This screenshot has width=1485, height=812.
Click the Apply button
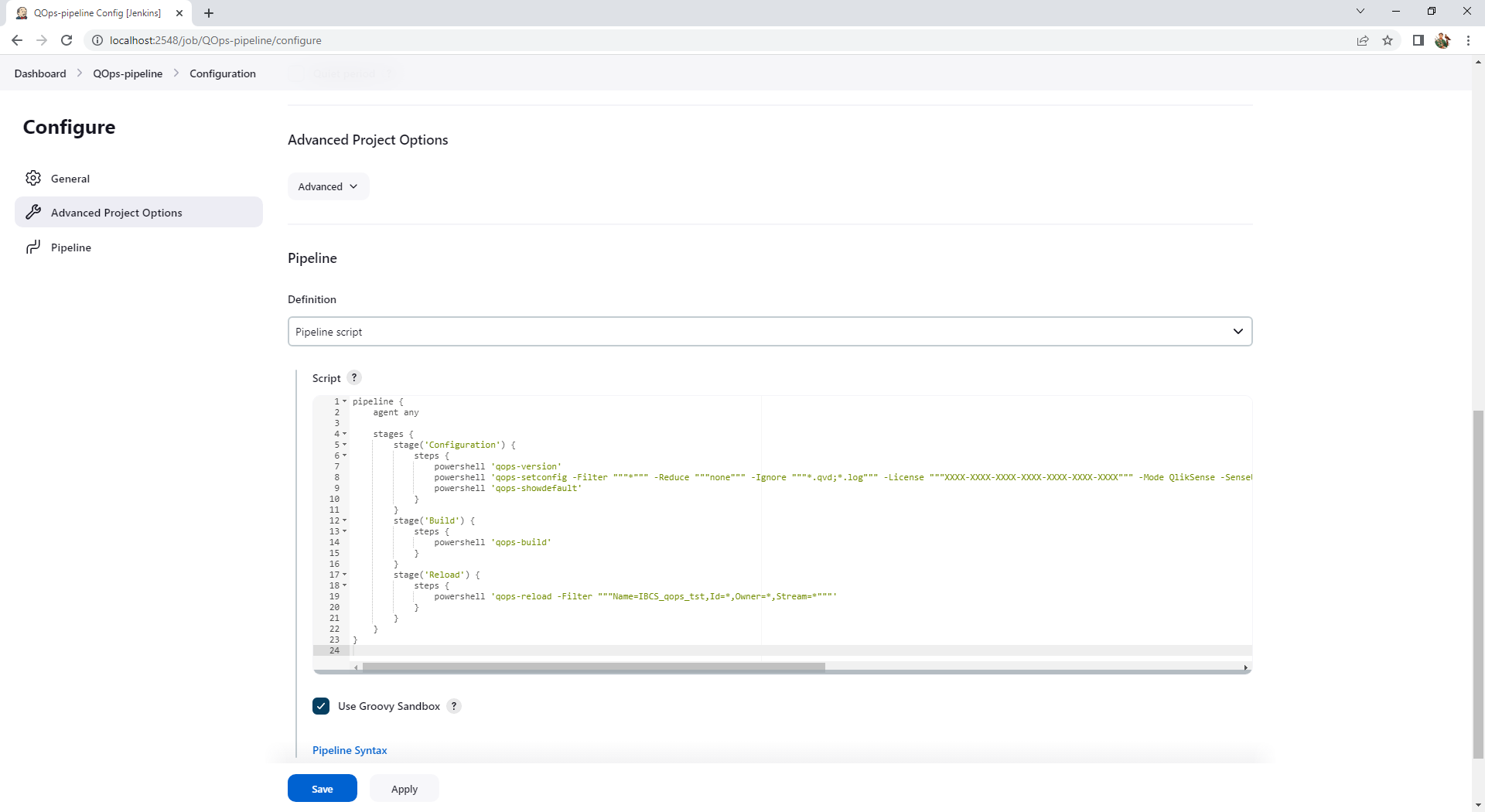pyautogui.click(x=404, y=789)
